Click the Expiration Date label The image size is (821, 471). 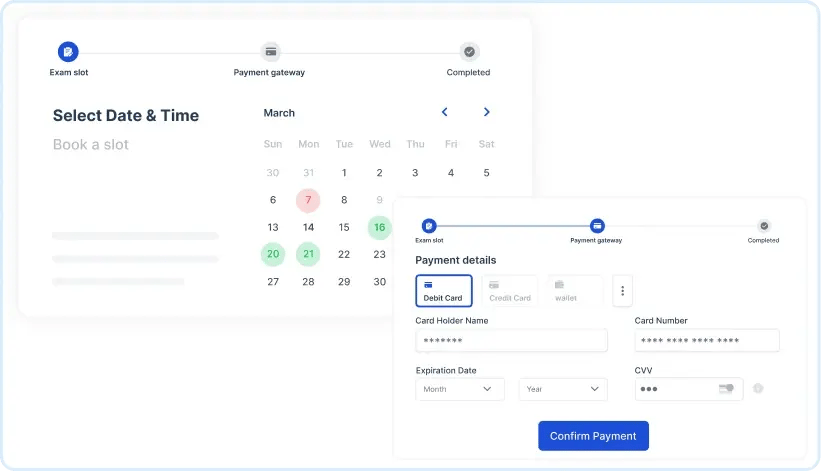pyautogui.click(x=446, y=371)
